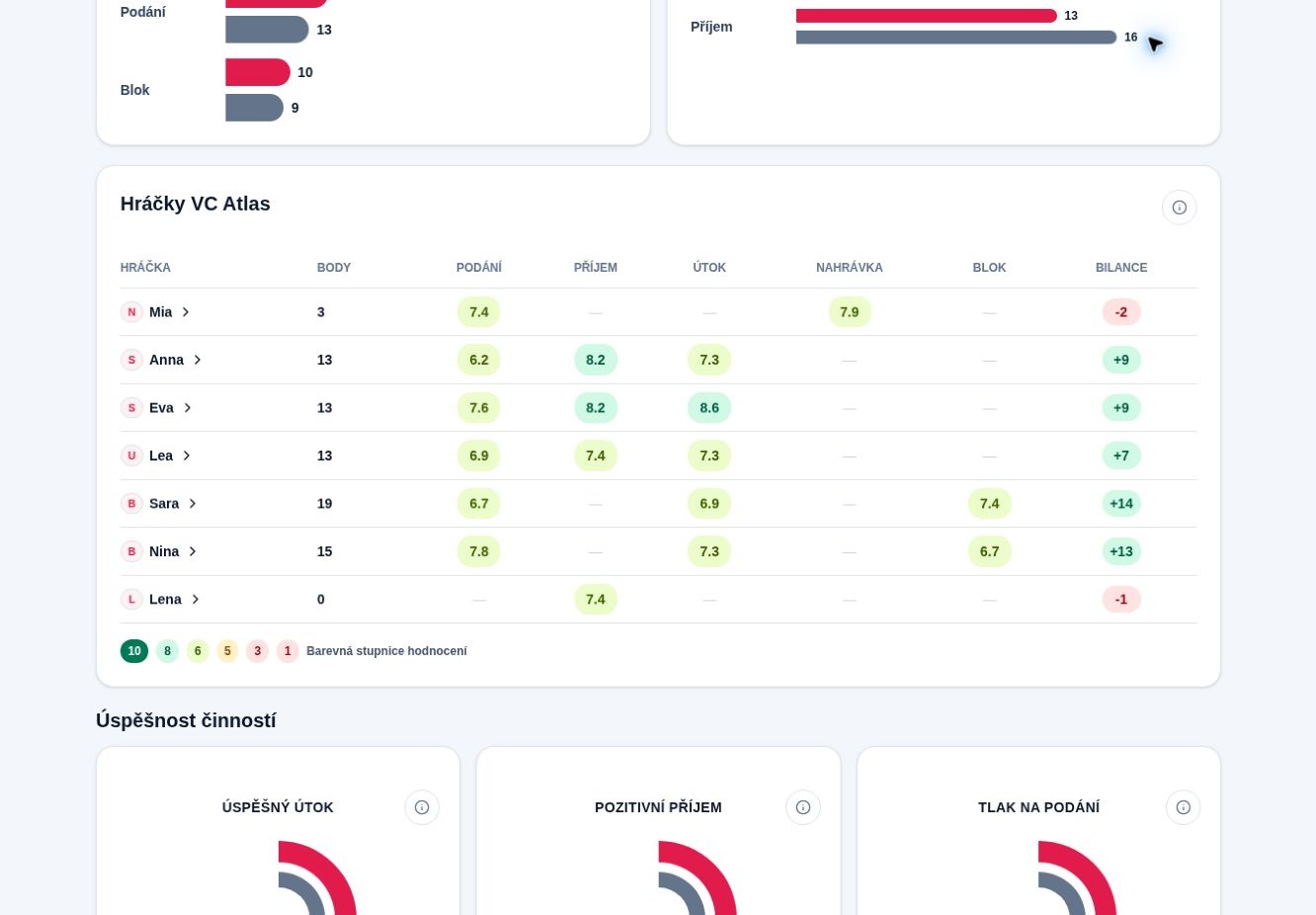Open info icon for Hráčky VC Atlas

click(1179, 208)
